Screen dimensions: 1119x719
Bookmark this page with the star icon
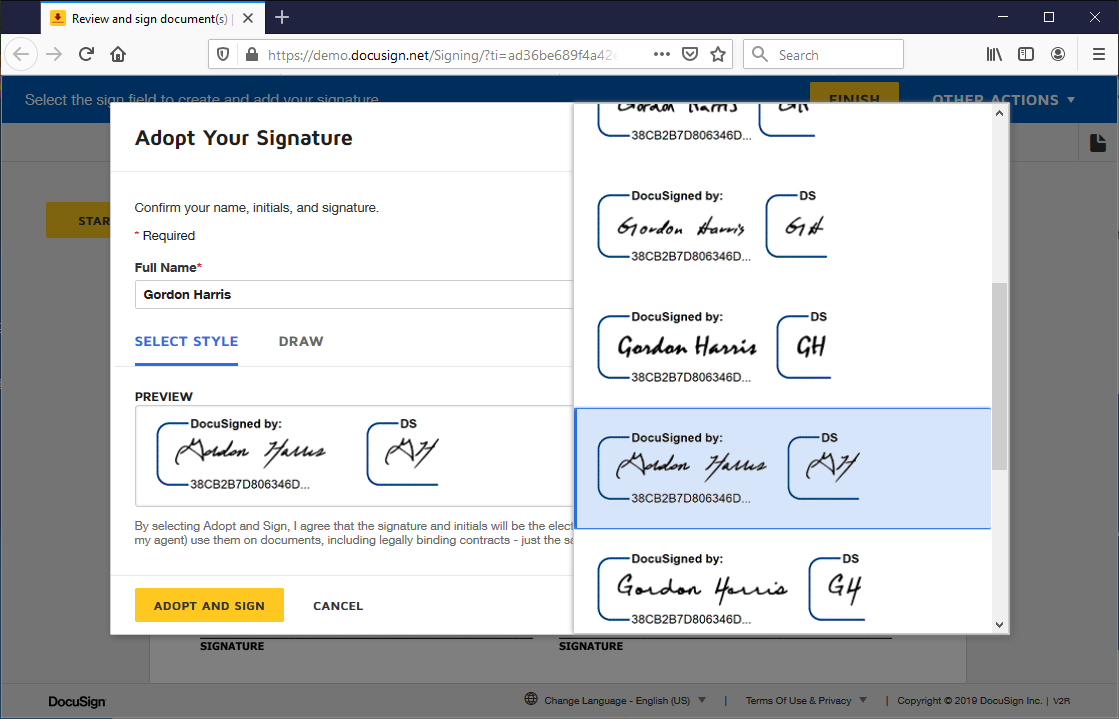718,54
